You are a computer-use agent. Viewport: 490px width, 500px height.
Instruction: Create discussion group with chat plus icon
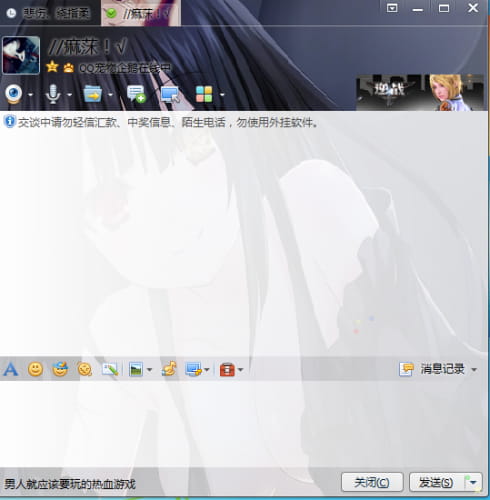(136, 94)
